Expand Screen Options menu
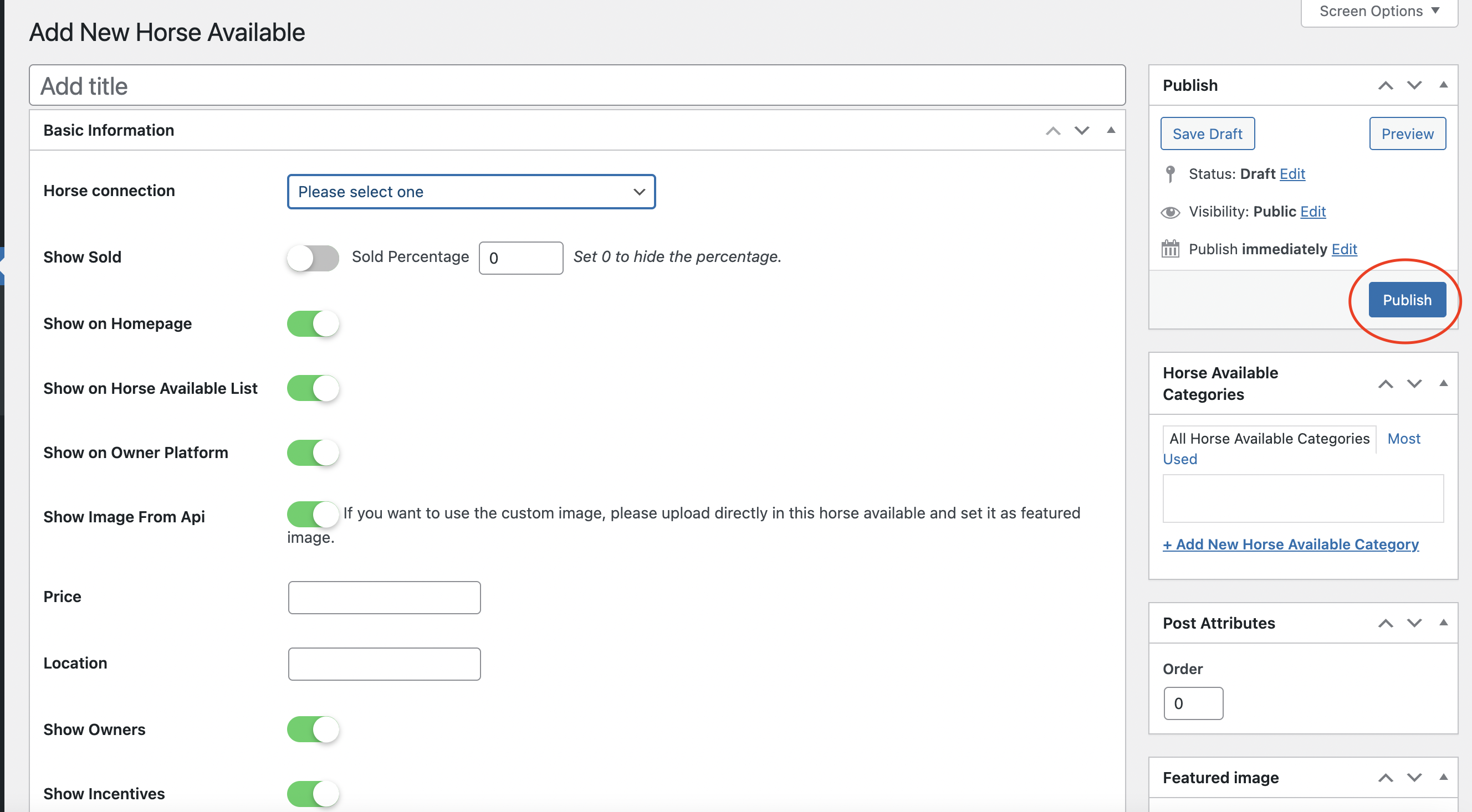 point(1378,12)
